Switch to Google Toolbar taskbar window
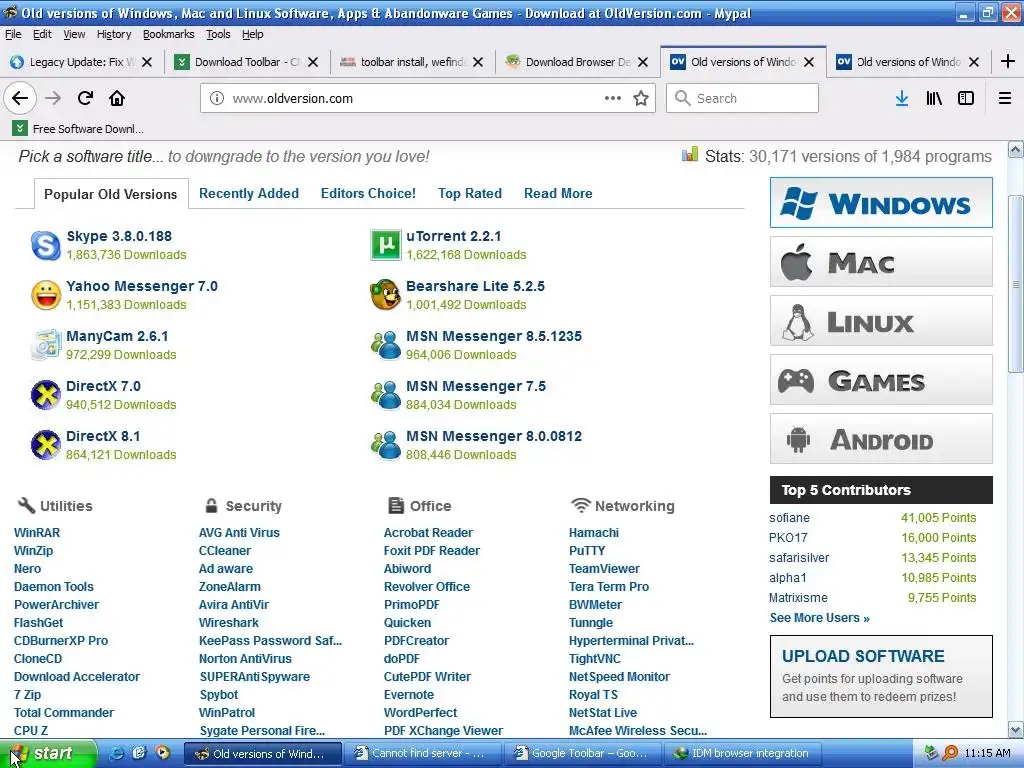The width and height of the screenshot is (1024, 768). tap(583, 753)
